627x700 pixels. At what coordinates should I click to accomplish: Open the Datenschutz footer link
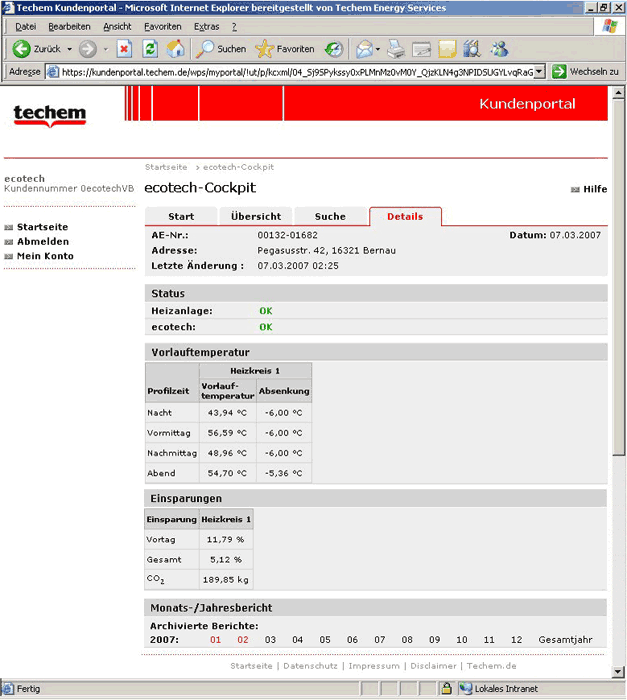pos(310,666)
